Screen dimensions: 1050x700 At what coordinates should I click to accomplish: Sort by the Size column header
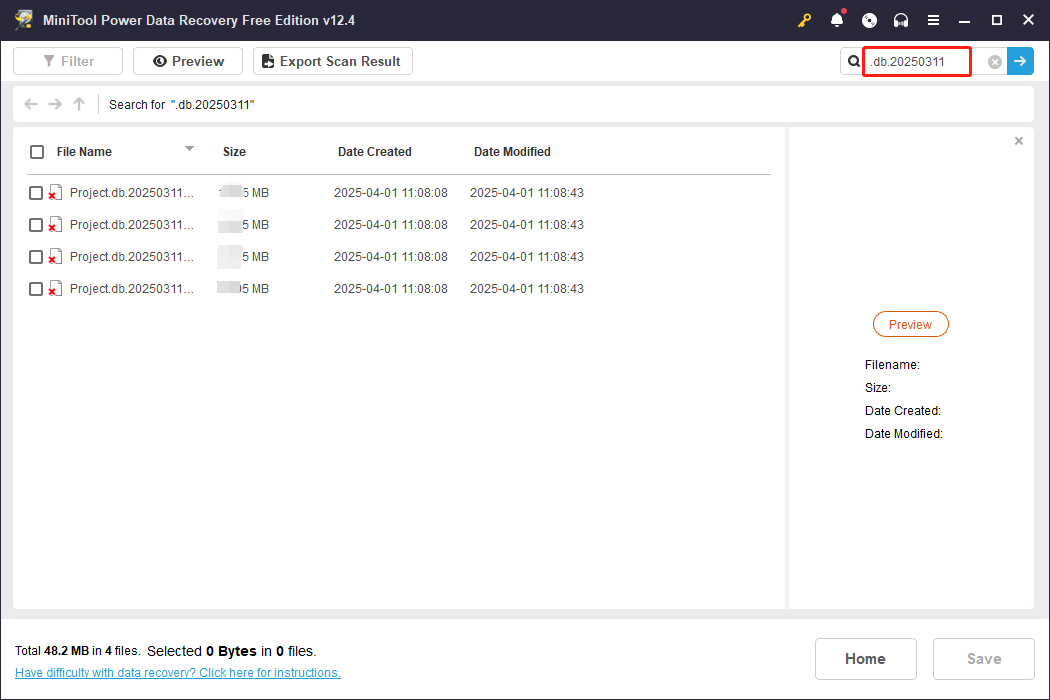click(234, 152)
